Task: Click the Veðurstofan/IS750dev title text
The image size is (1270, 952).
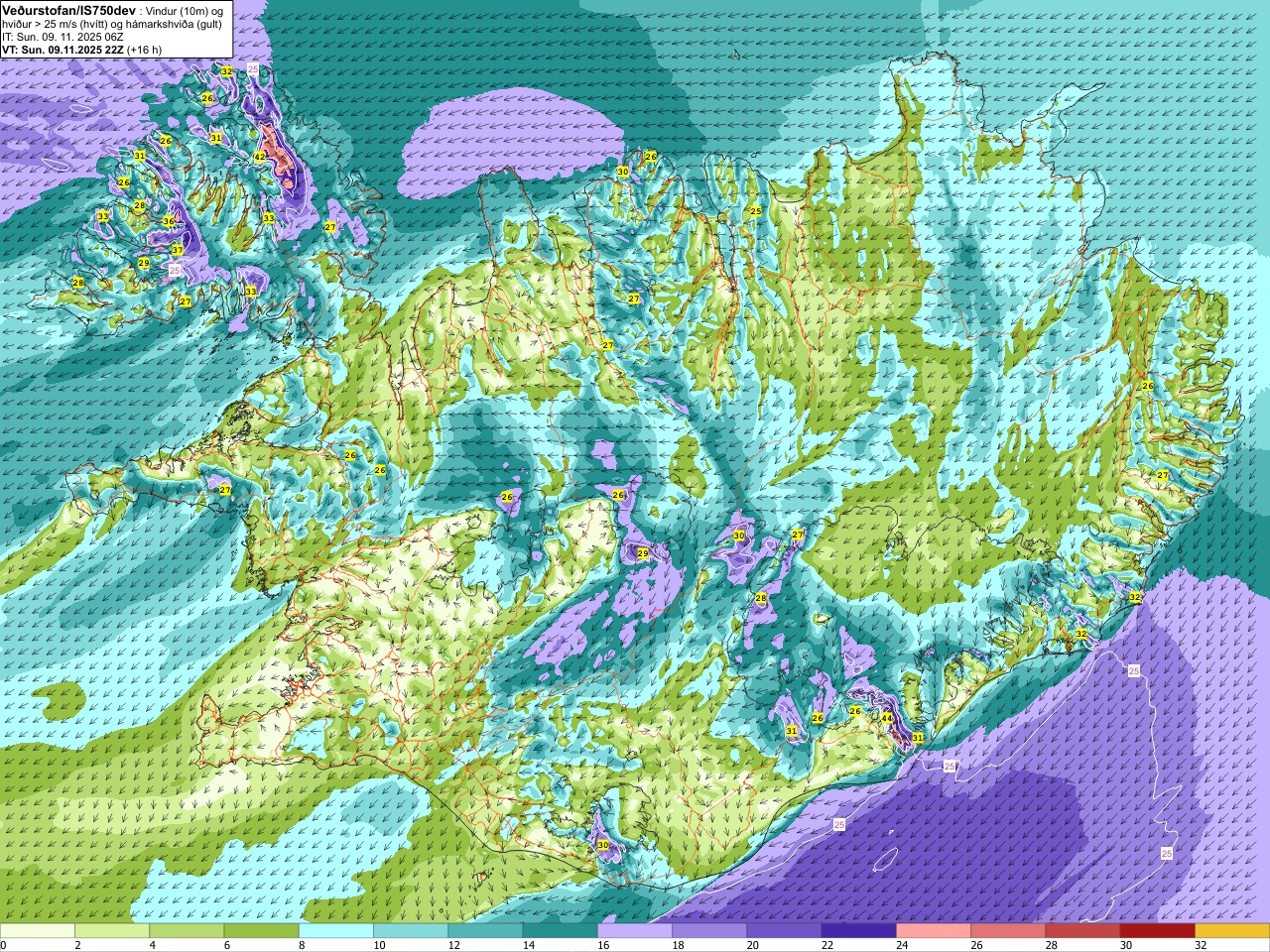Action: (68, 9)
